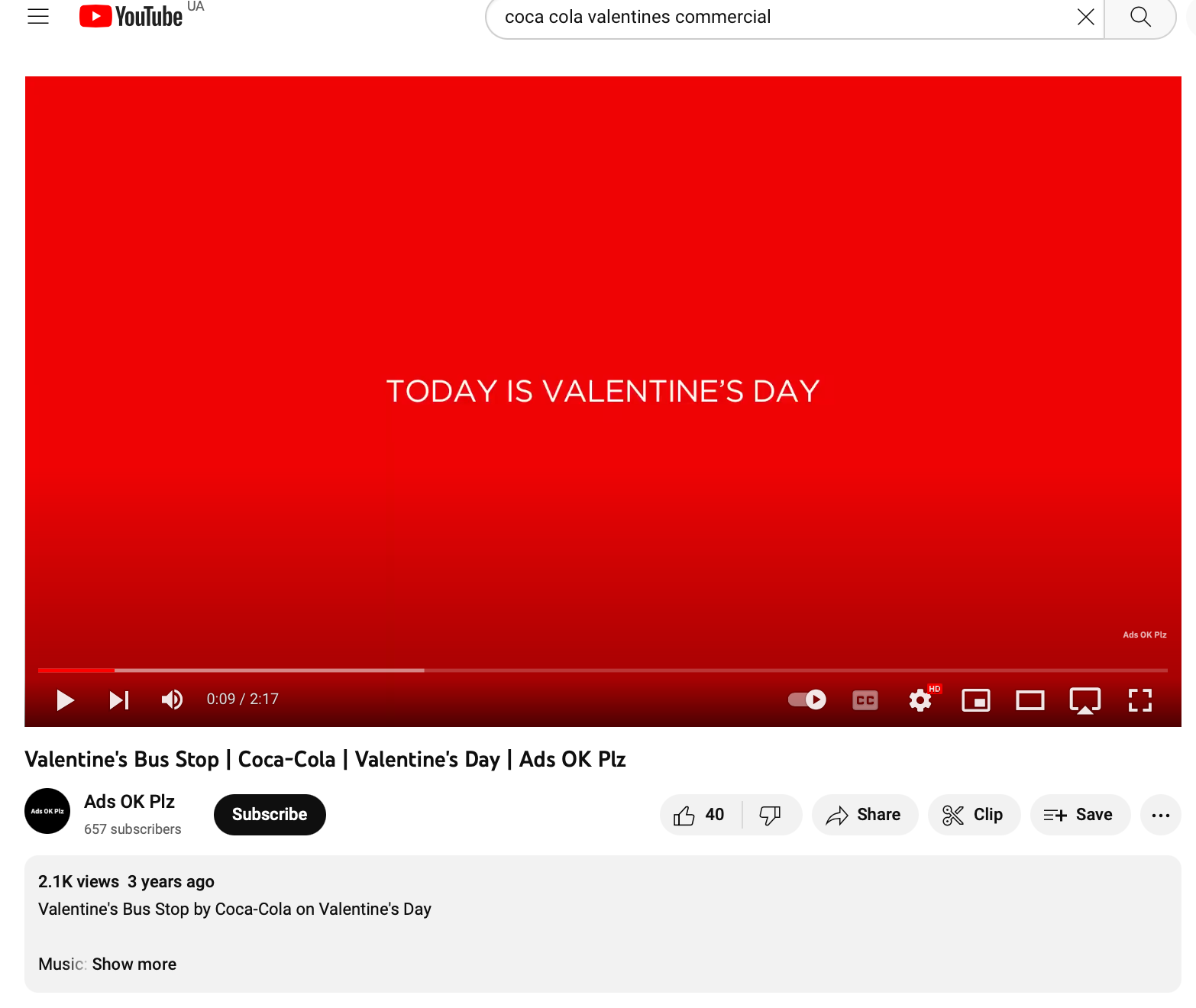The image size is (1196, 1008).
Task: Save video to a playlist
Action: coord(1080,815)
